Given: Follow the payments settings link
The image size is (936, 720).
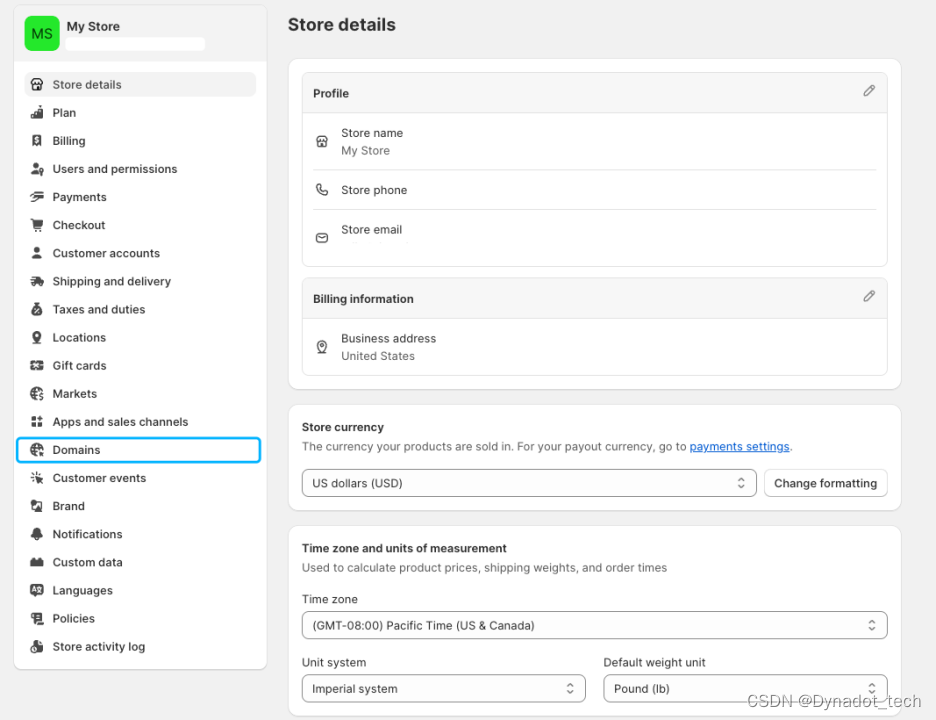Looking at the screenshot, I should pos(739,447).
